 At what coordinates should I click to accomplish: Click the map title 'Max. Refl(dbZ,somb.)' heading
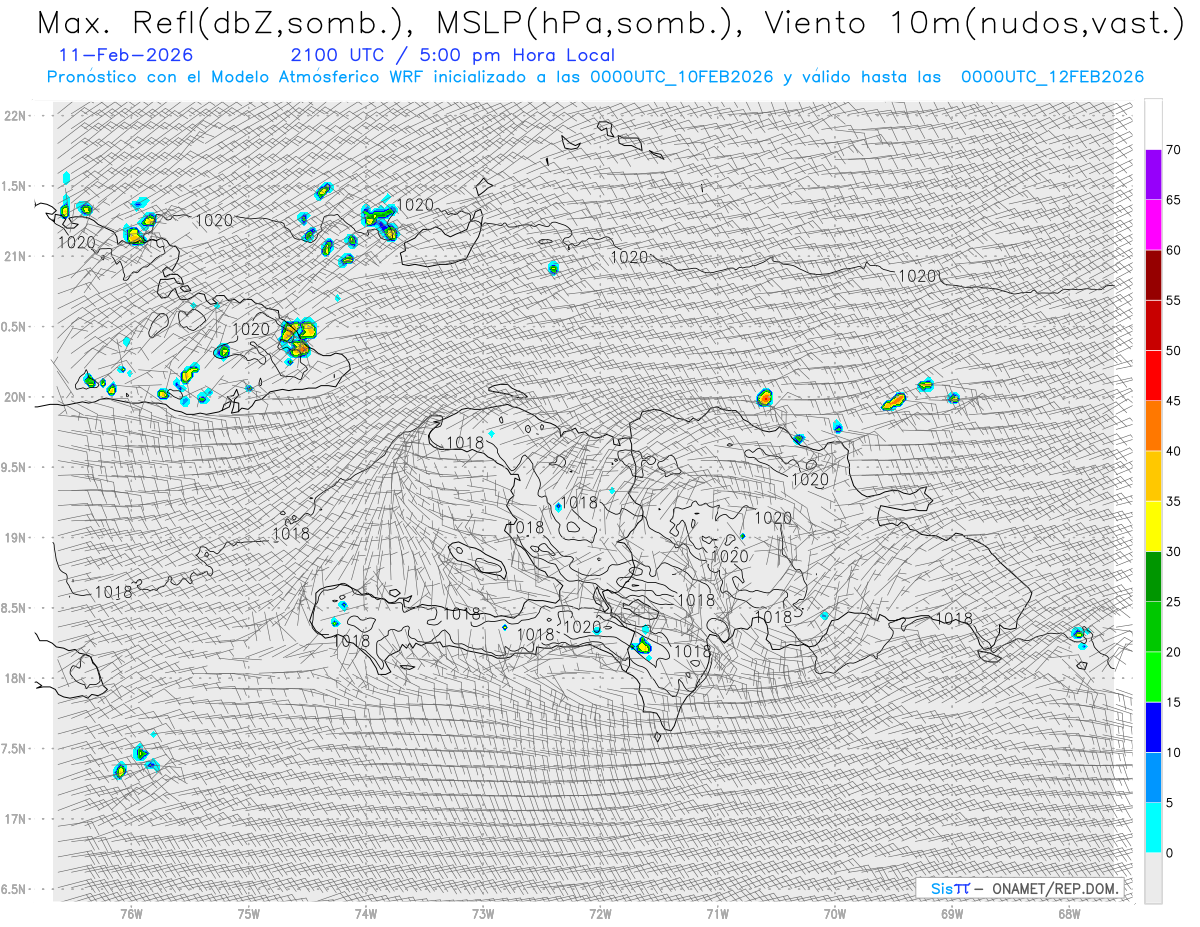[x=228, y=23]
